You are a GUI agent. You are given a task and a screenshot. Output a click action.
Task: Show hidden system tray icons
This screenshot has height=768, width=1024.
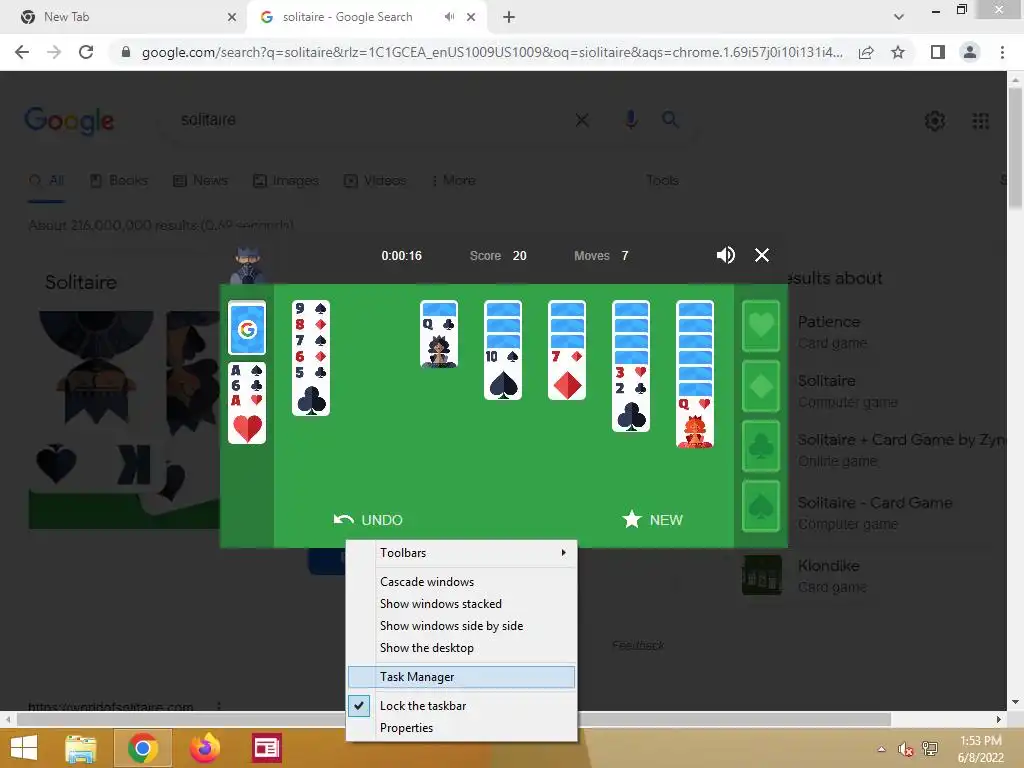pos(882,749)
